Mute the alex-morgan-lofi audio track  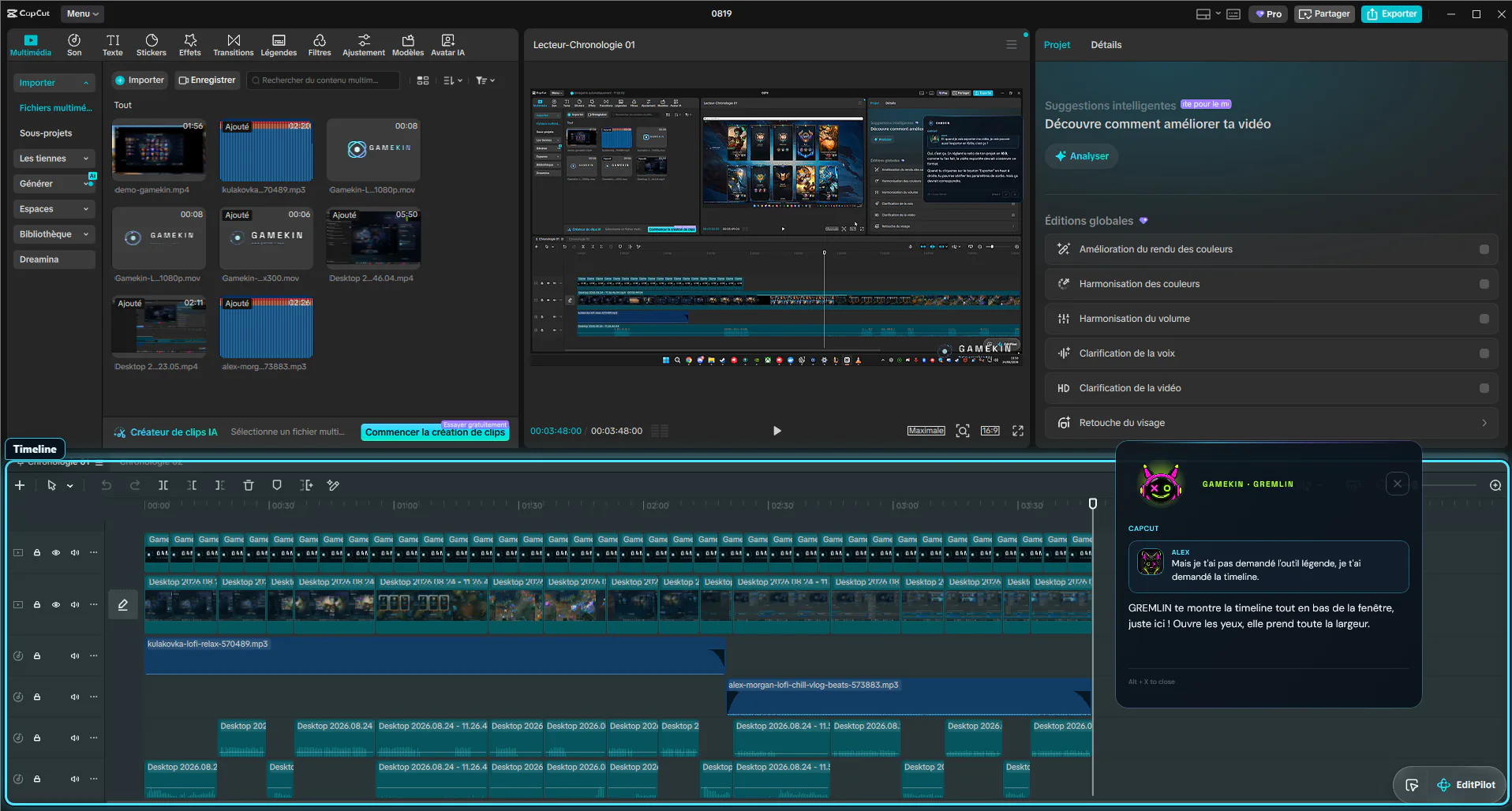(x=75, y=697)
